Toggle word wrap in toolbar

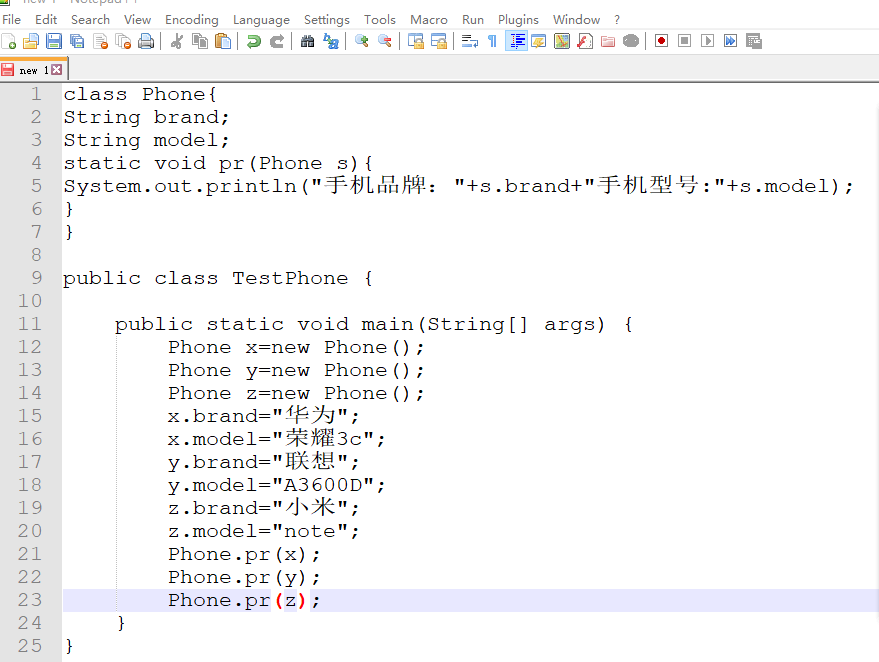(x=469, y=41)
